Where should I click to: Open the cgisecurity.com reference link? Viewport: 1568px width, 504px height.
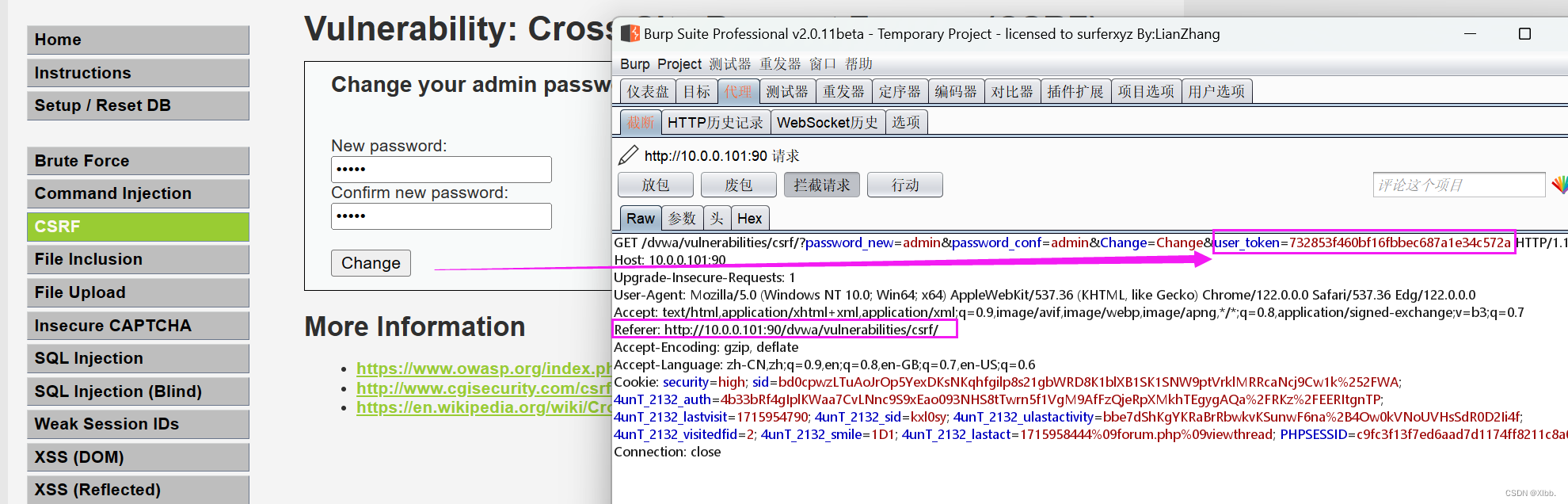click(x=484, y=388)
